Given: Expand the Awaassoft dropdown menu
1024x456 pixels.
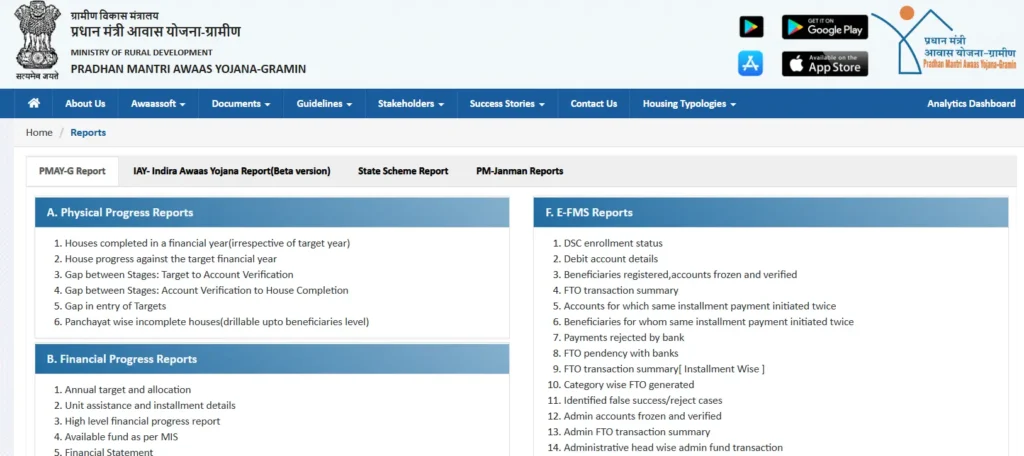Looking at the screenshot, I should click(x=158, y=103).
